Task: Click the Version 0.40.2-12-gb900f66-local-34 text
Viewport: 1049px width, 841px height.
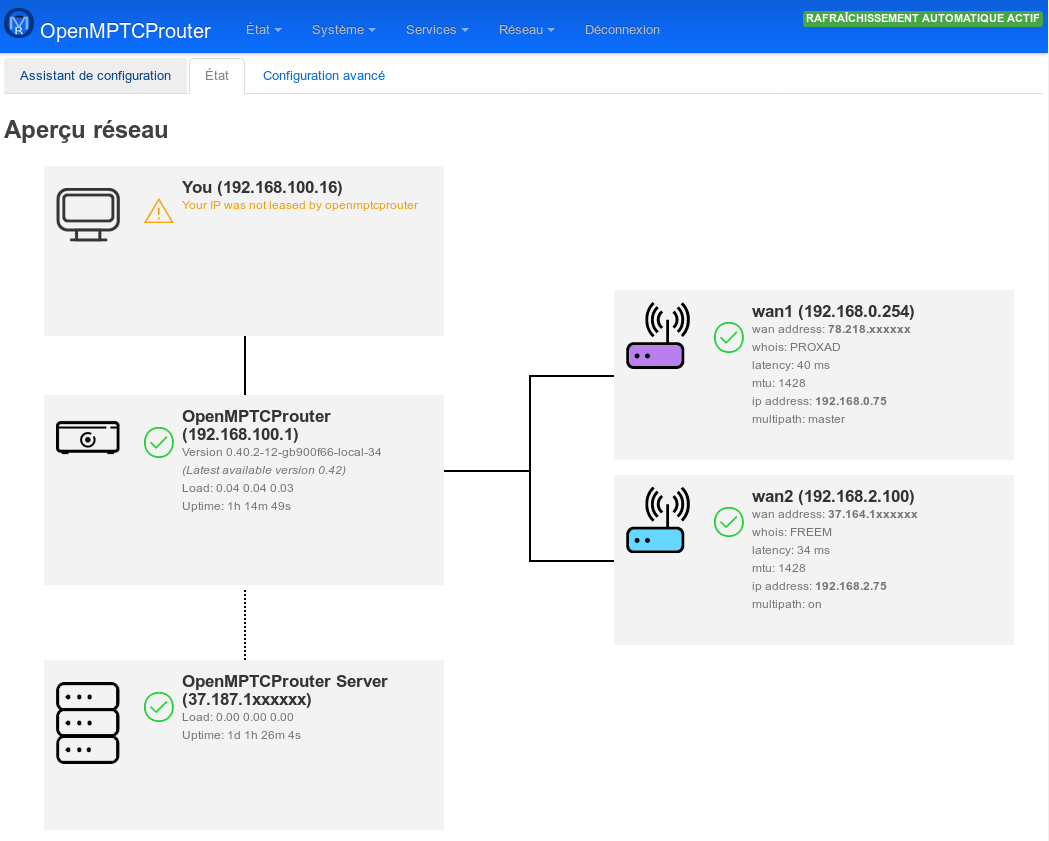Action: click(x=282, y=452)
